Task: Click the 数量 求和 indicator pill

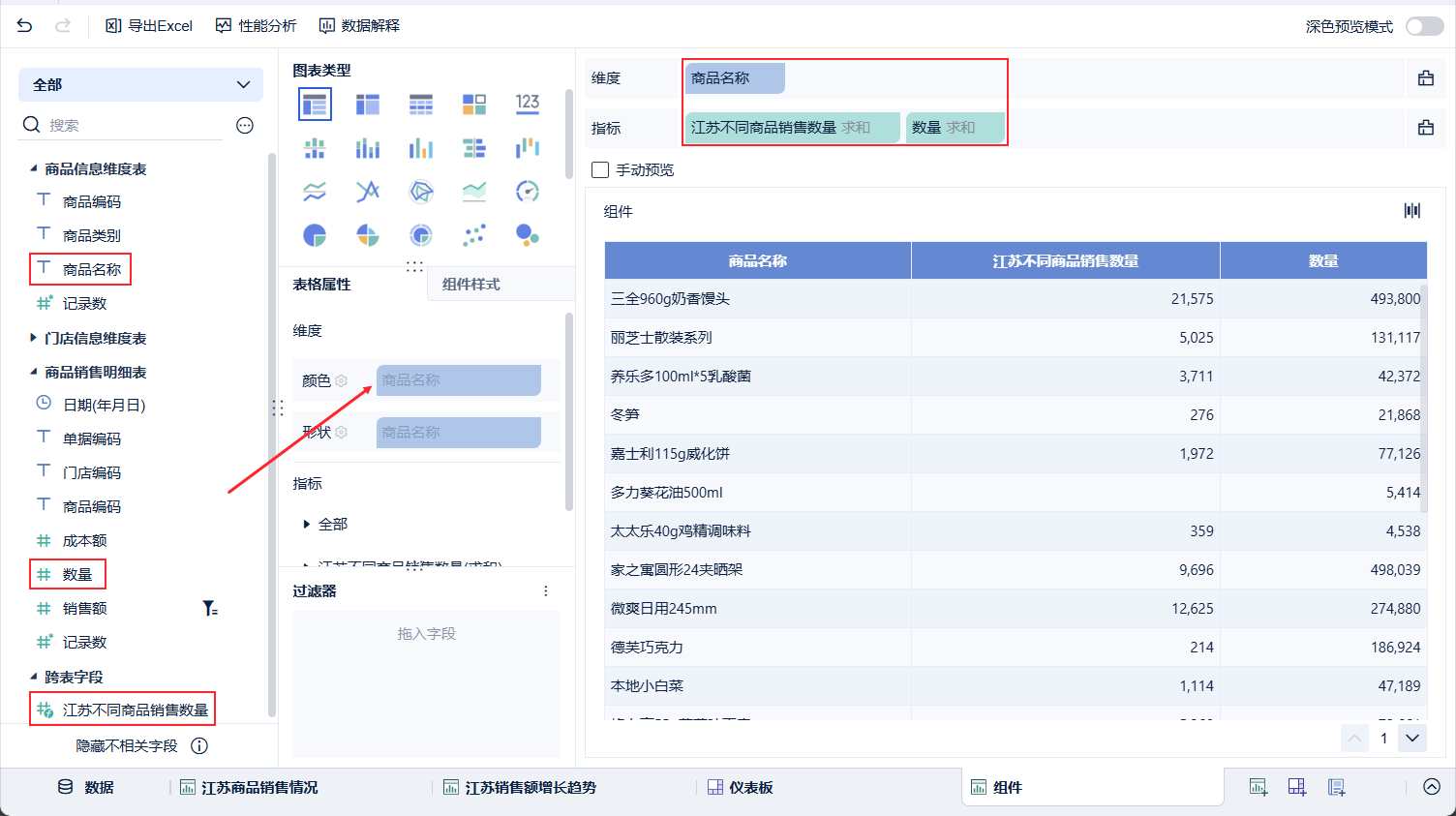Action: (x=955, y=128)
